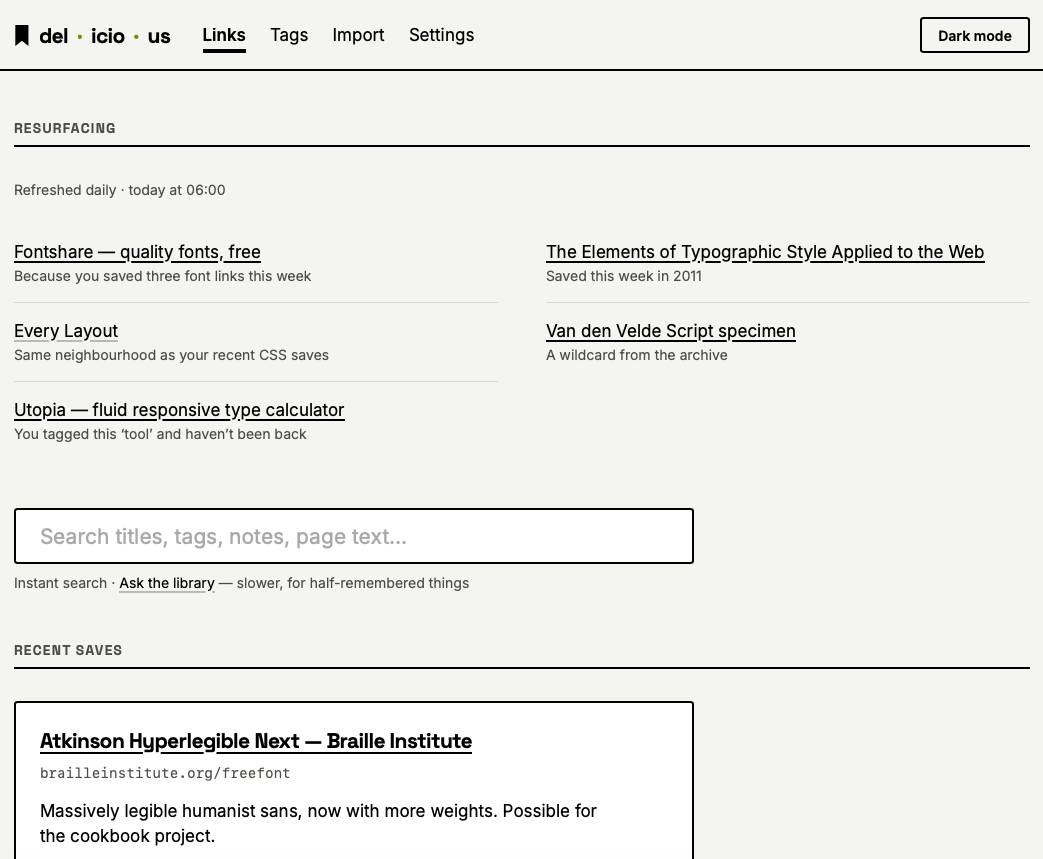The image size is (1043, 859).
Task: Click 'A wildcard from the archive' note
Action: tap(637, 355)
